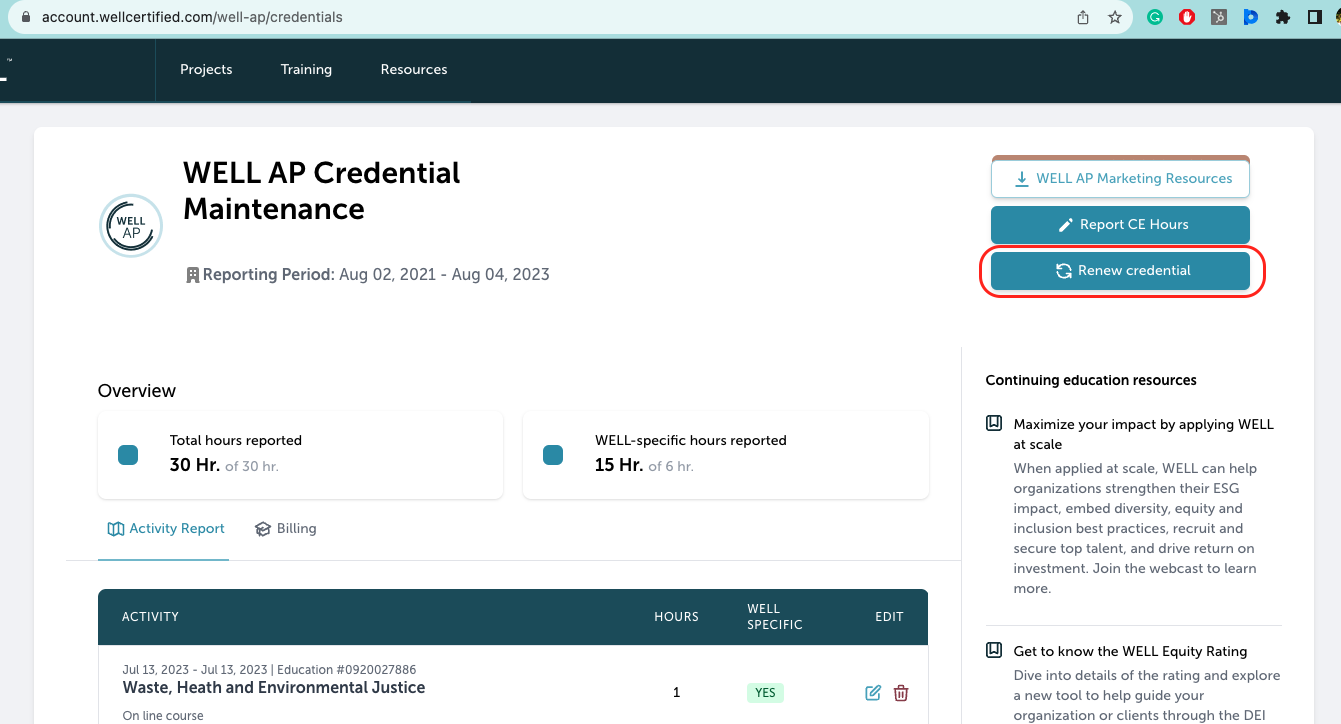Viewport: 1341px width, 724px height.
Task: Click the share page icon in address bar
Action: point(1083,17)
